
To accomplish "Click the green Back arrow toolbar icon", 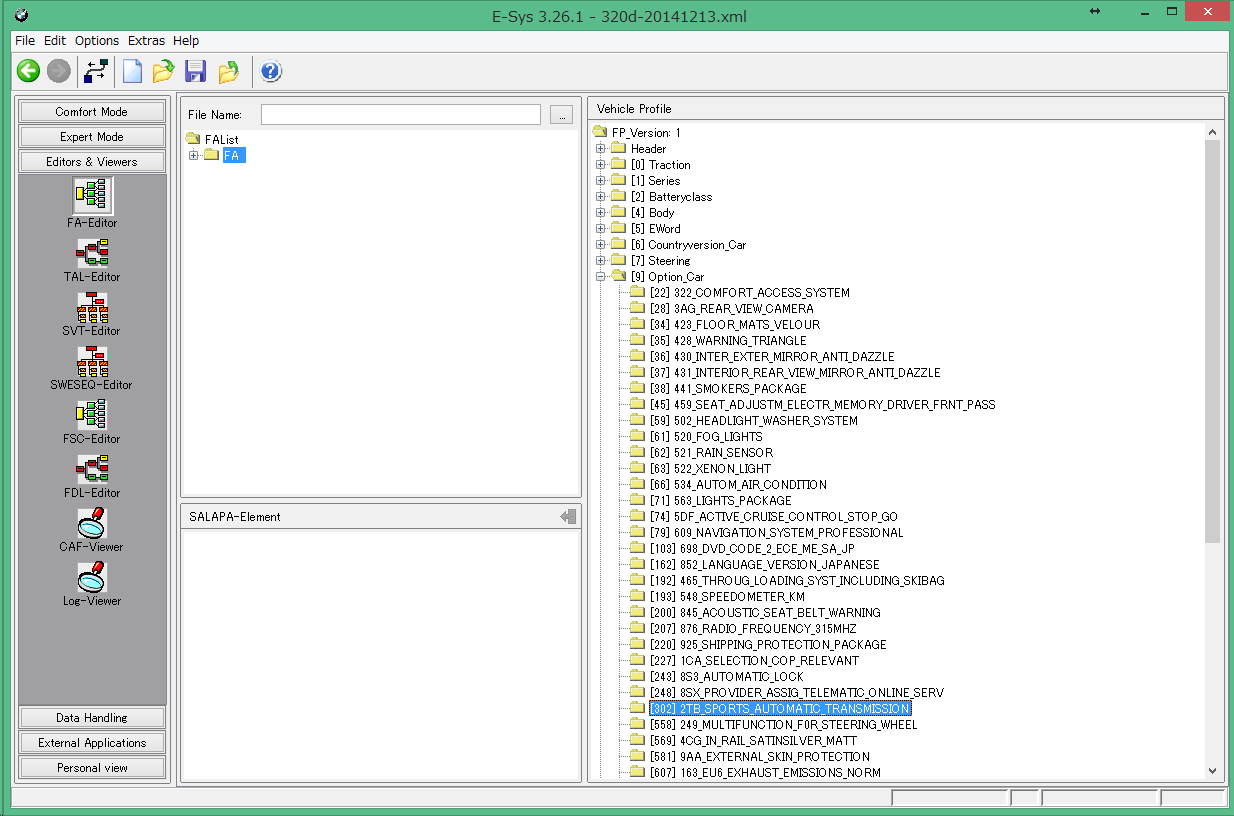I will pyautogui.click(x=28, y=71).
